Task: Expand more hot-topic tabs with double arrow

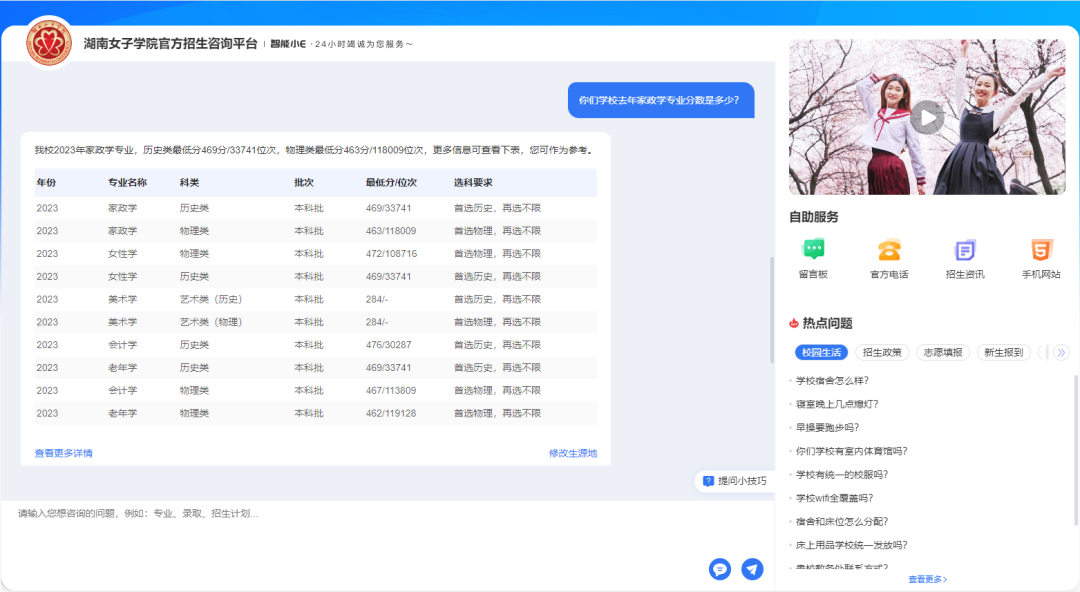Action: pyautogui.click(x=1061, y=352)
